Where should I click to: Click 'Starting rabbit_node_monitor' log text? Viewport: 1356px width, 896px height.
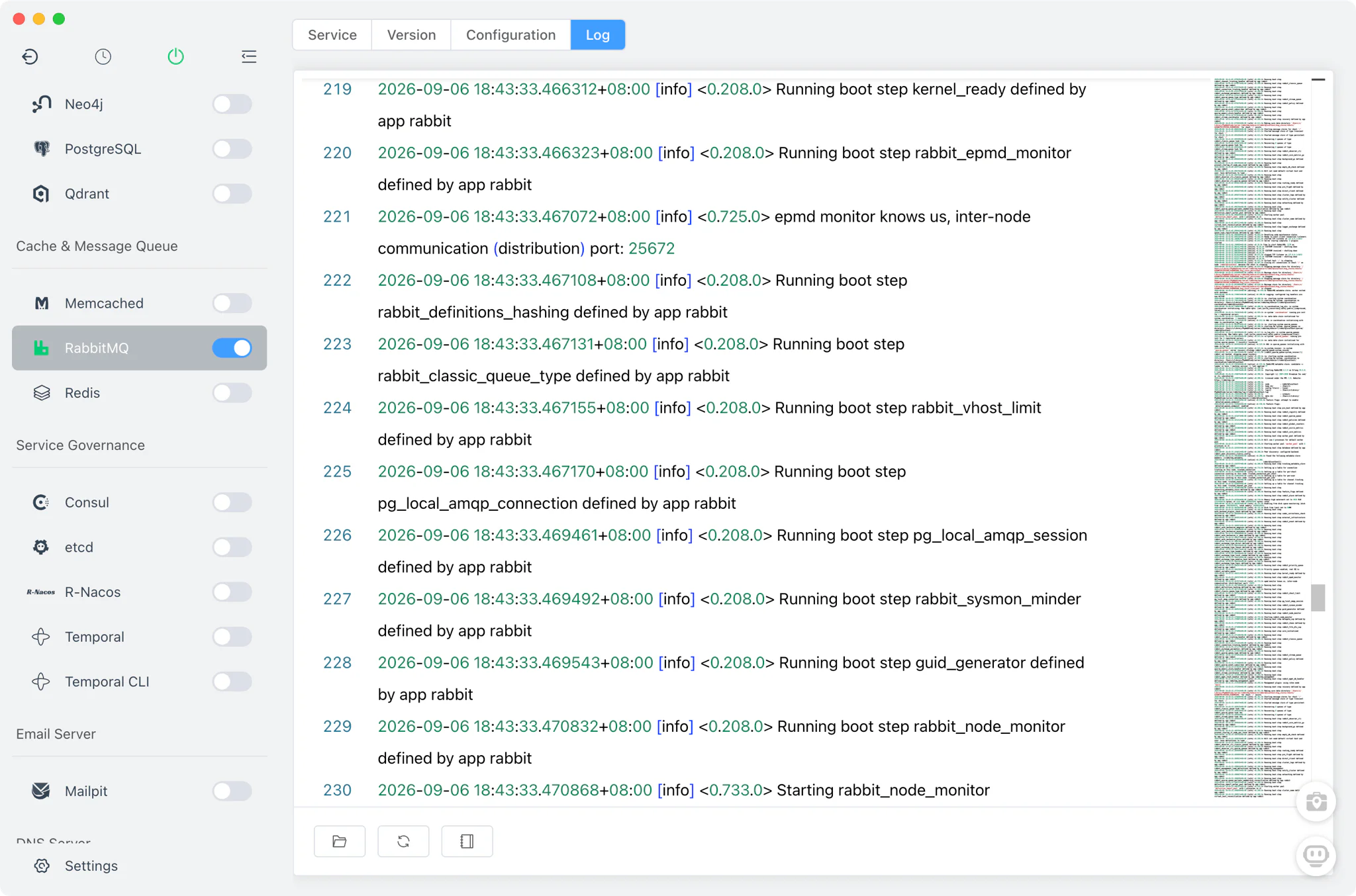coord(883,790)
